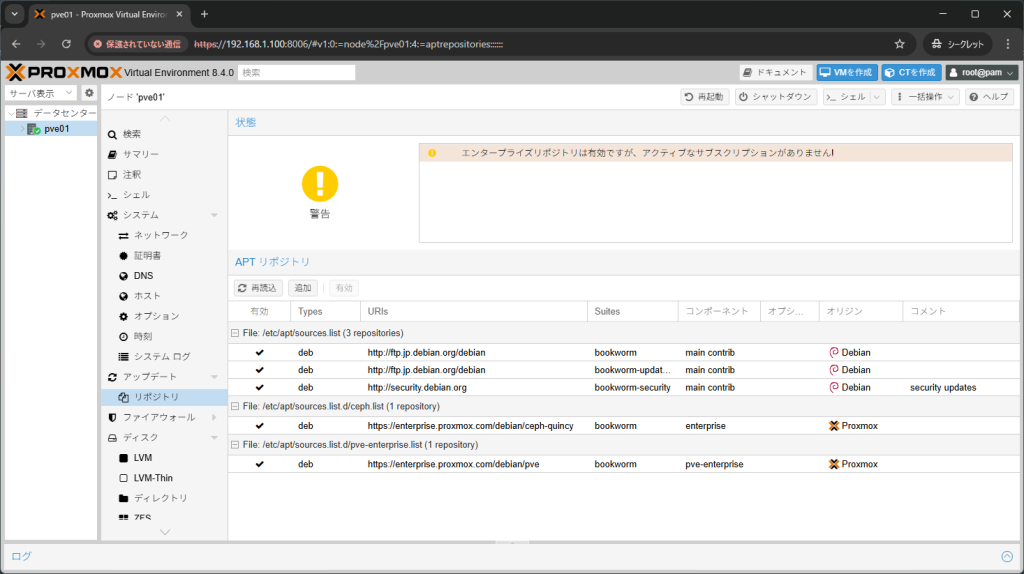The image size is (1024, 574).
Task: Collapse the ディスク menu group arrow
Action: pyautogui.click(x=214, y=438)
